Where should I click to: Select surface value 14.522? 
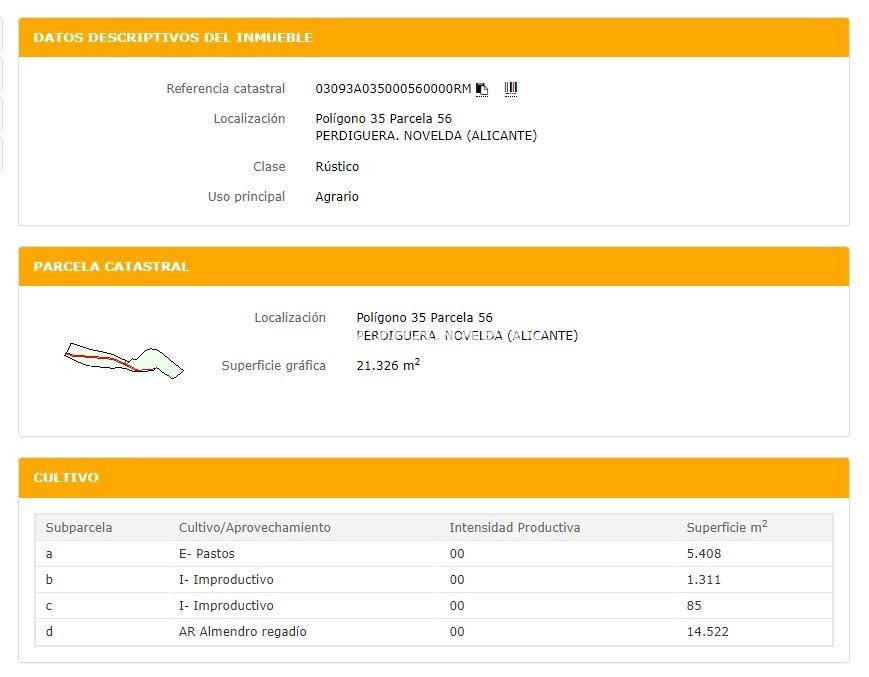(x=708, y=632)
